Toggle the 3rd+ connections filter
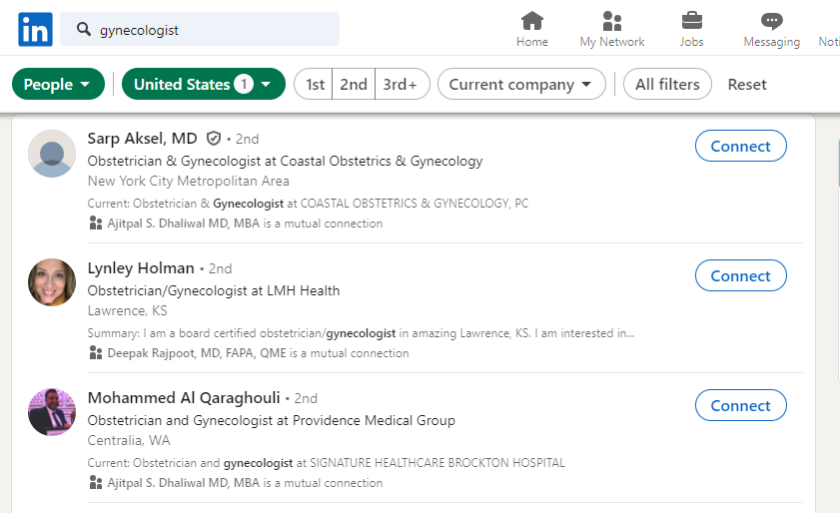Screen dimensions: 840x519 coord(402,84)
